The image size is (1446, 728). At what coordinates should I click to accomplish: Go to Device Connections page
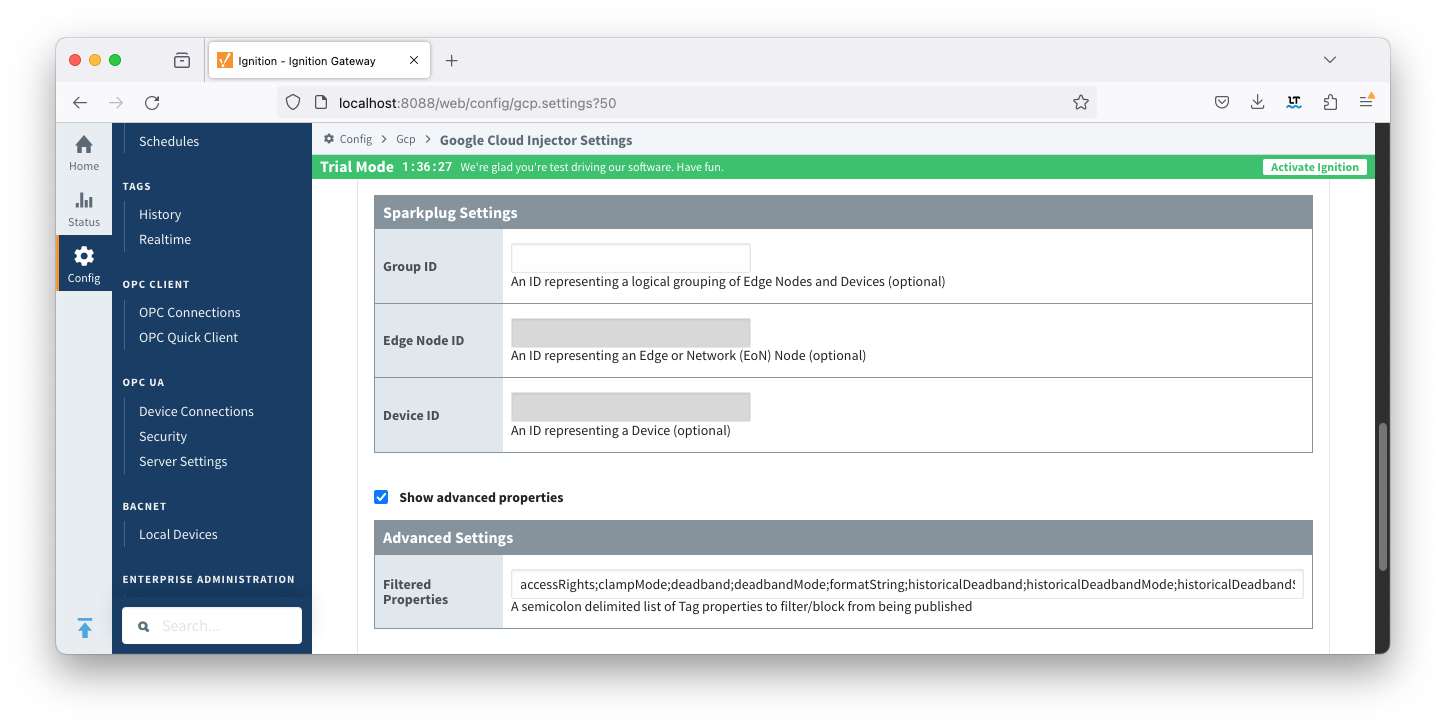coord(196,411)
